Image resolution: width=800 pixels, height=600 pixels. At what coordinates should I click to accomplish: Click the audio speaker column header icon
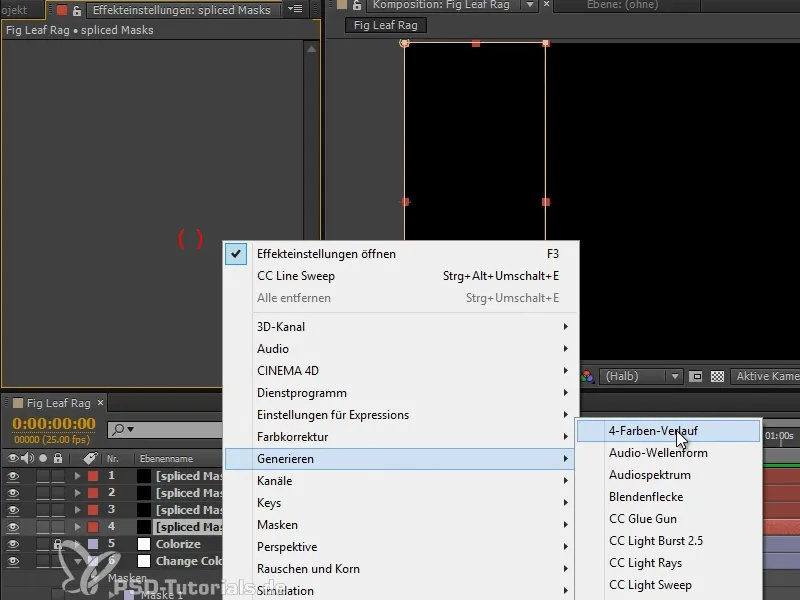[28, 458]
